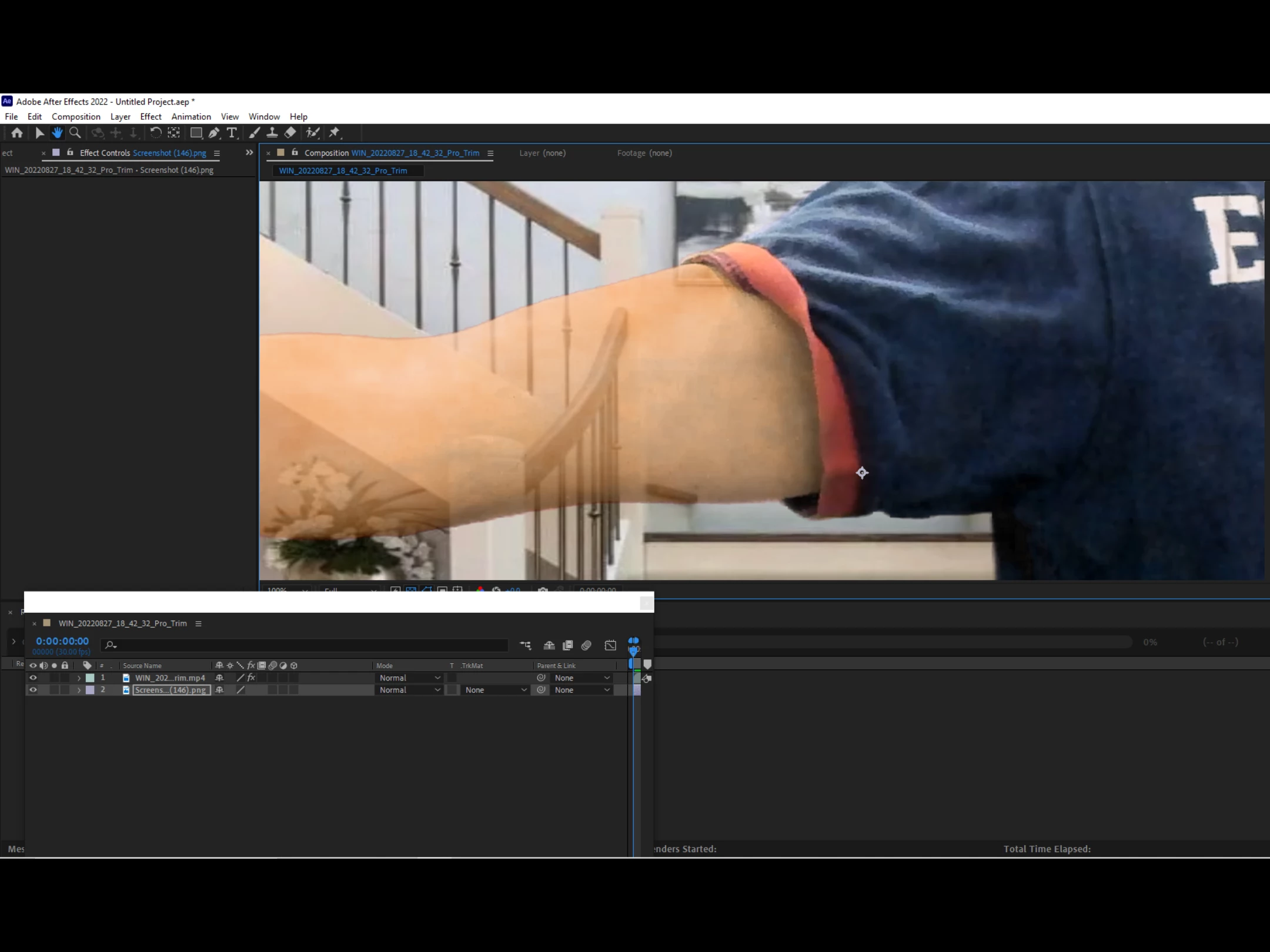Click the lavender label color of layer 2
The width and height of the screenshot is (1270, 952).
click(x=90, y=690)
